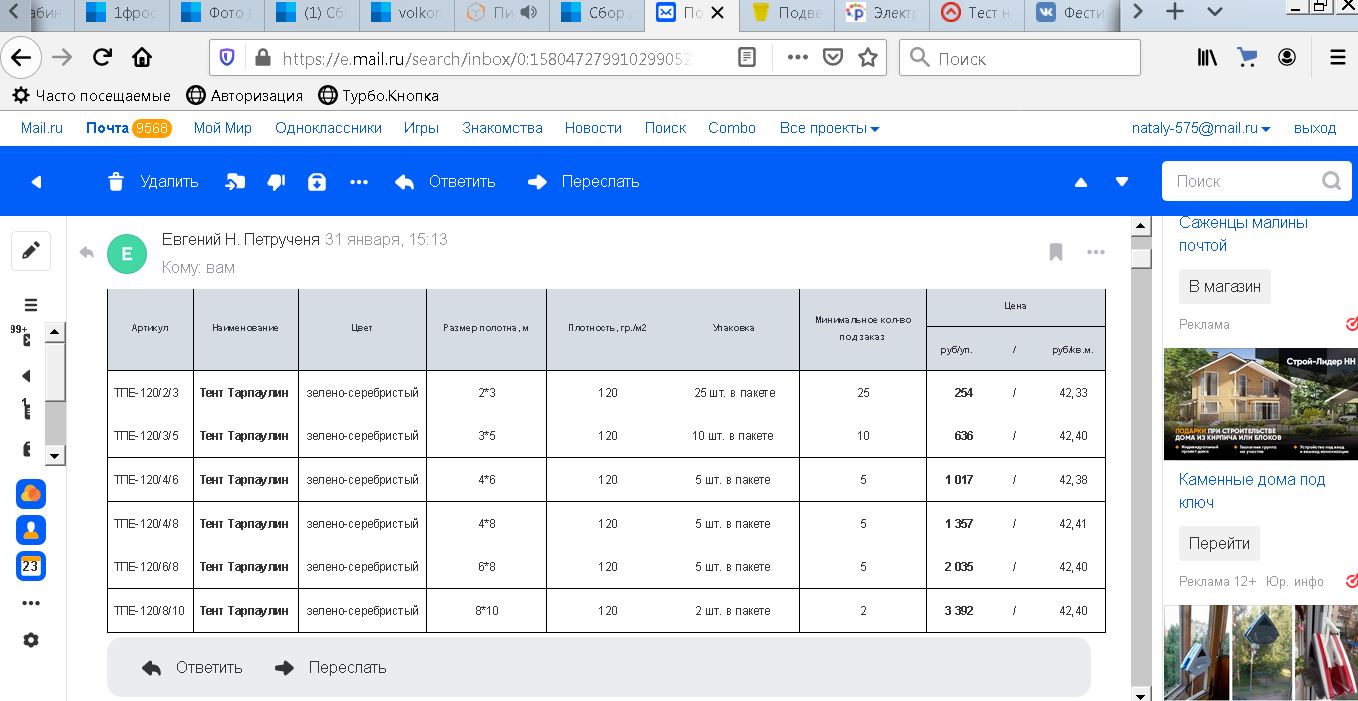
Task: Toggle the bookmark flag on this email
Action: click(1055, 252)
